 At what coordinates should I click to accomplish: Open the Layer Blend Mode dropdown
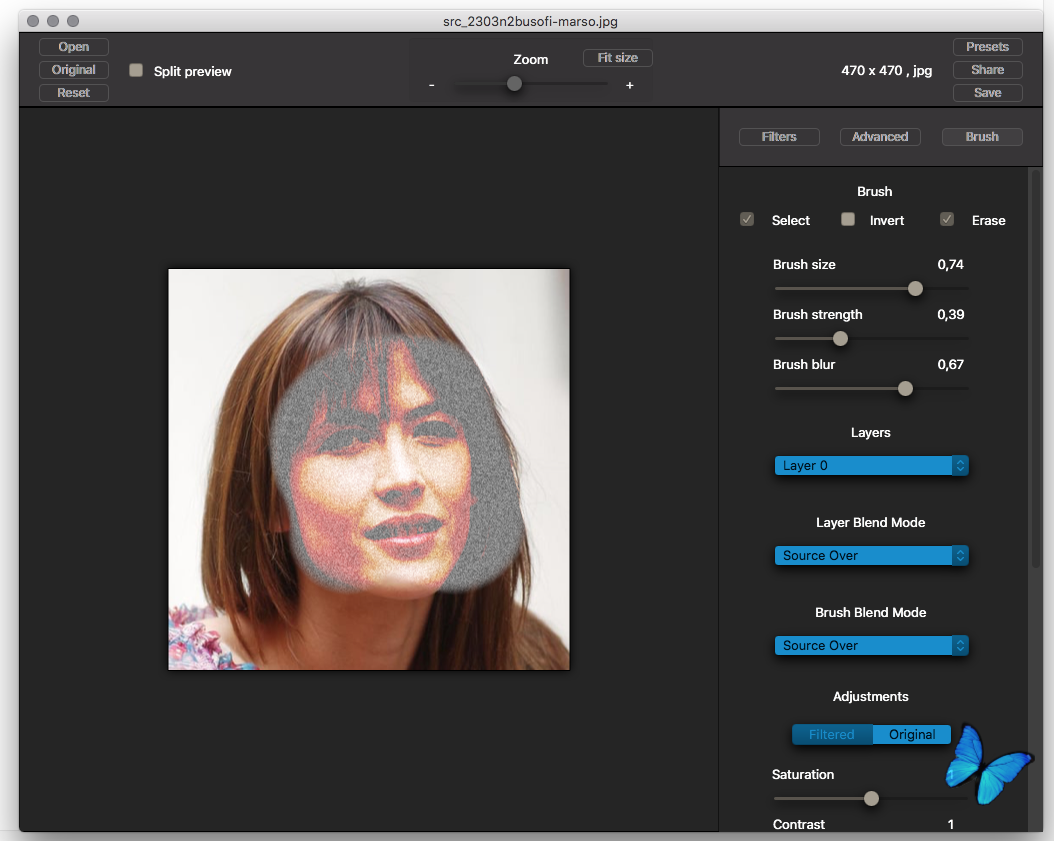[871, 556]
